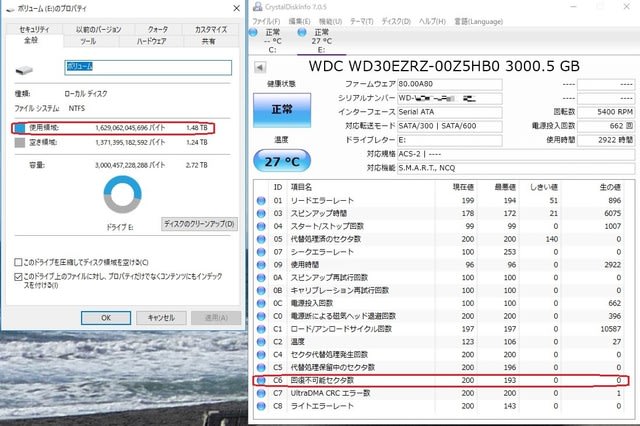The height and width of the screenshot is (426, 640).
Task: Click the status icon for C1 ロード/アンロードサイクル回数
Action: click(x=261, y=329)
